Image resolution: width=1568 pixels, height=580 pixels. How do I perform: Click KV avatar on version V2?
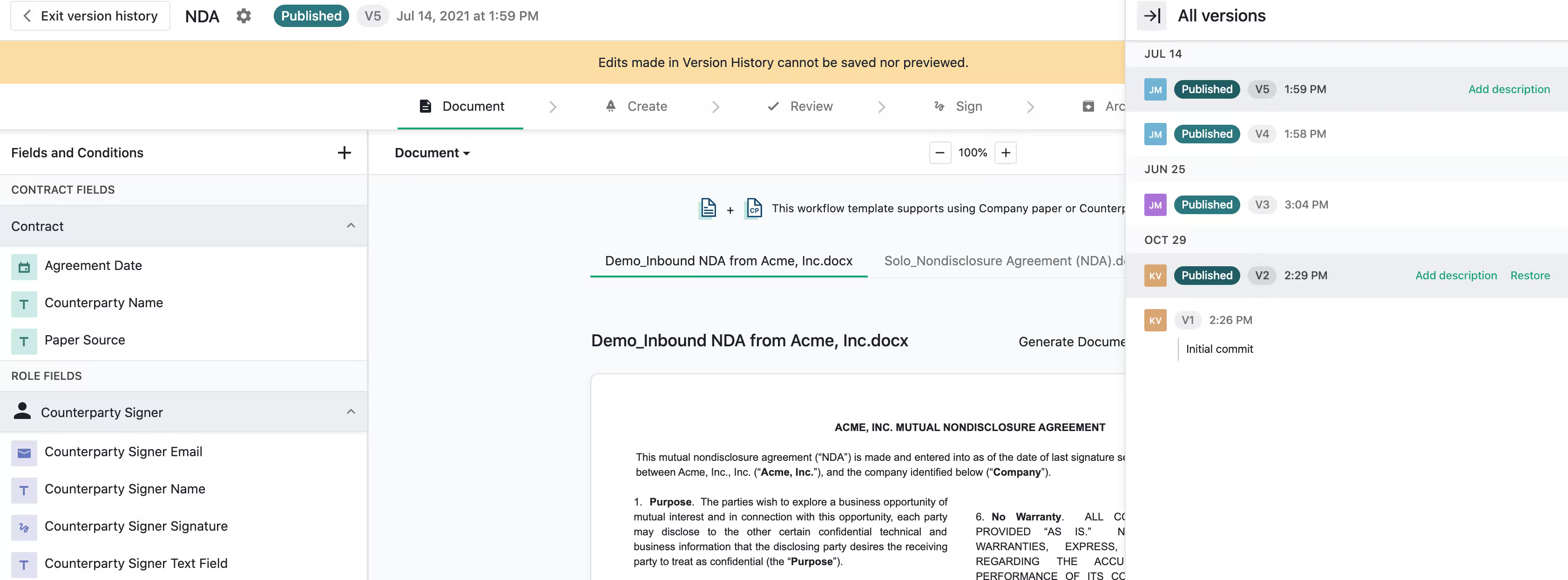(x=1155, y=276)
